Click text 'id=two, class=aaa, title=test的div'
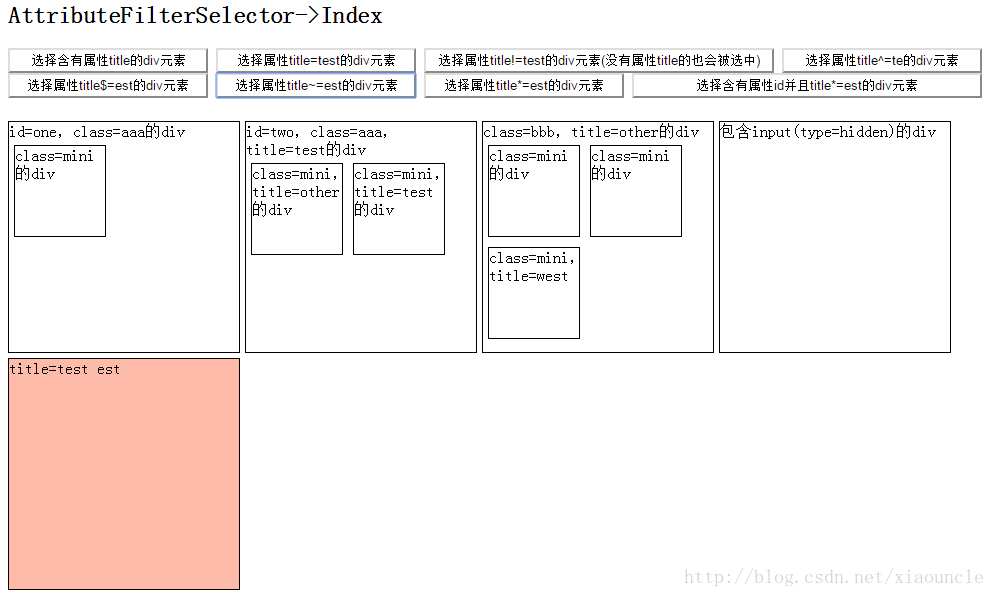Screen dimensions: 995x597 coord(317,141)
